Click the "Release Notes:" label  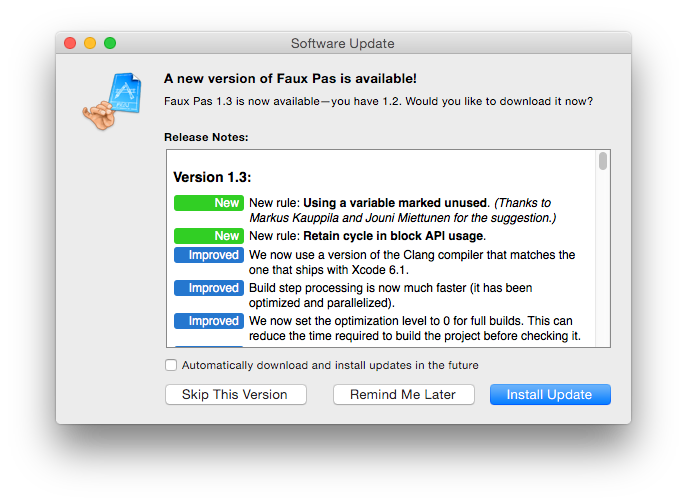[x=206, y=137]
